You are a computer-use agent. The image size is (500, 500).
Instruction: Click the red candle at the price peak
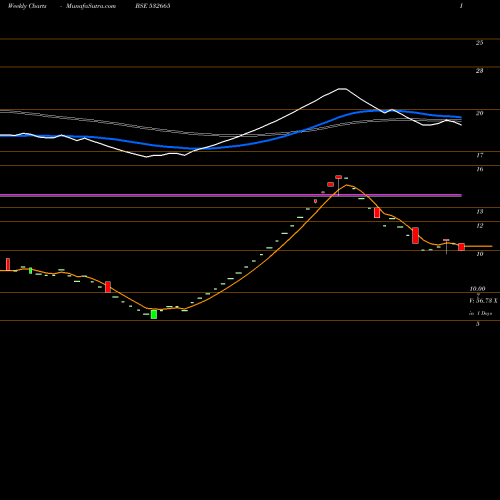pyautogui.click(x=339, y=177)
